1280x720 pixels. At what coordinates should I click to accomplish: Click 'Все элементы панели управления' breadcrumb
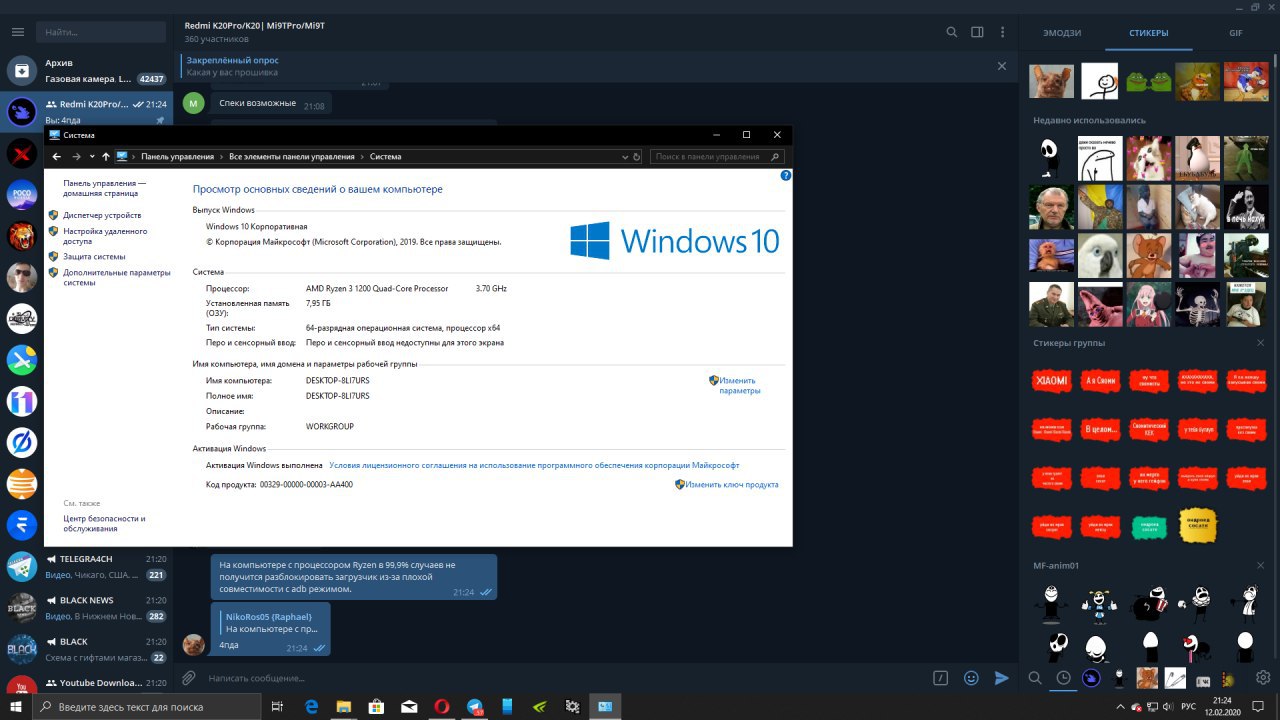click(x=292, y=157)
